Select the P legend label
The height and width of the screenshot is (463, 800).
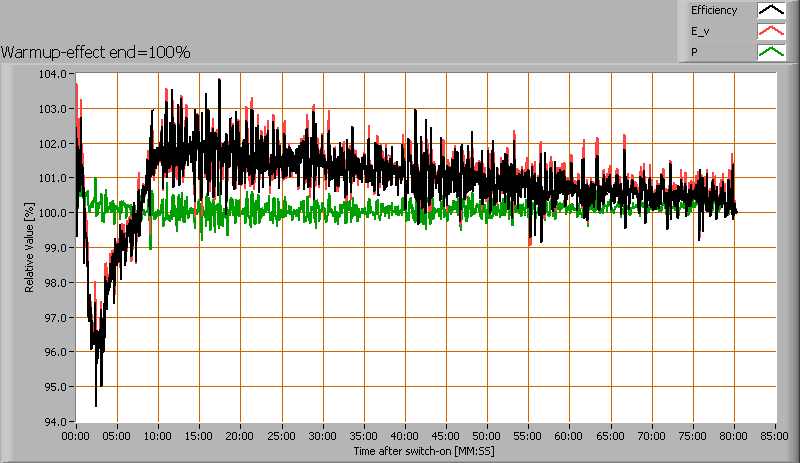tap(694, 52)
